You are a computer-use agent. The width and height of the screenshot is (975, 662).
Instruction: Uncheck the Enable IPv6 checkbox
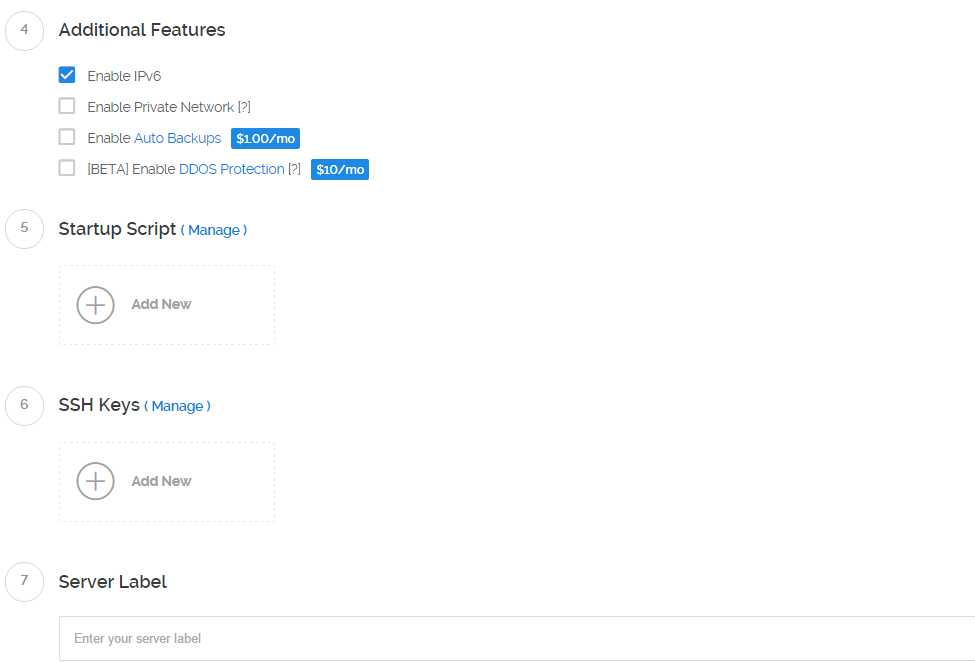[67, 75]
